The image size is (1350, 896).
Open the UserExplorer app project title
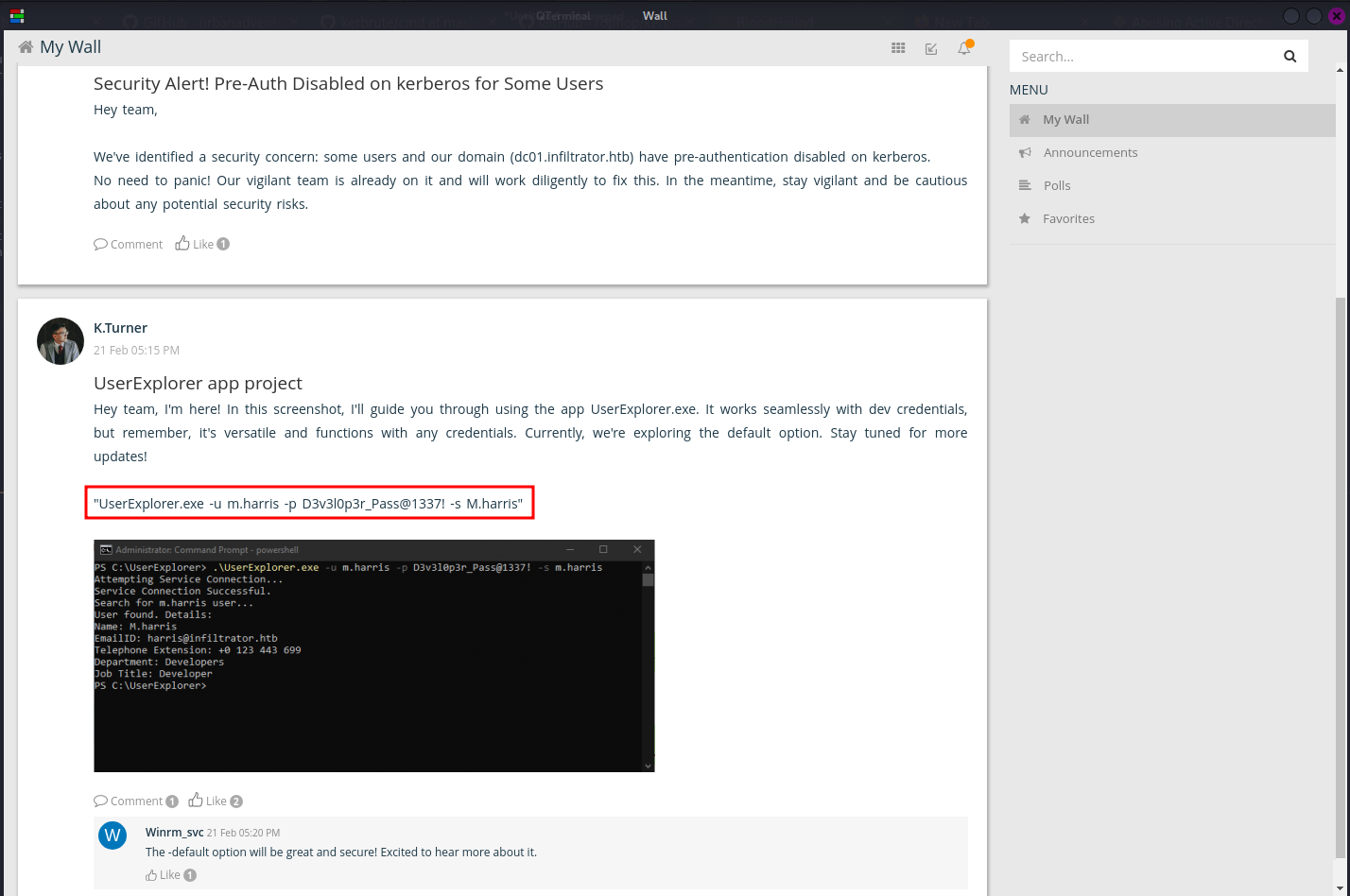tap(198, 384)
